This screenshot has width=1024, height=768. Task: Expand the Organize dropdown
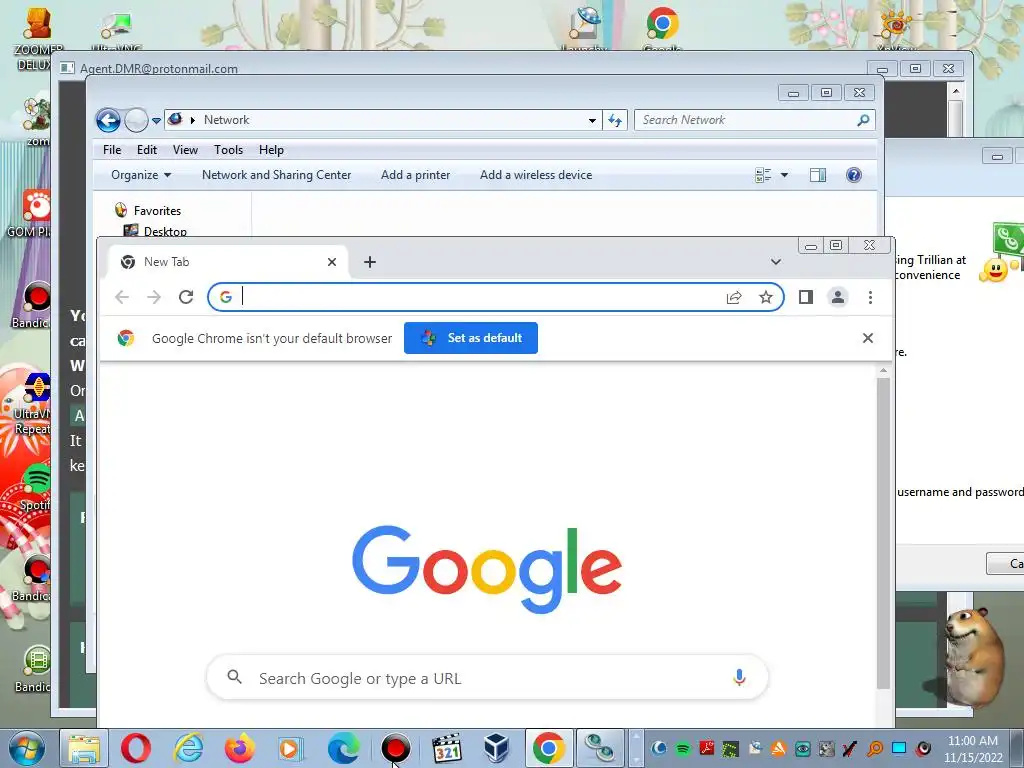tap(141, 175)
